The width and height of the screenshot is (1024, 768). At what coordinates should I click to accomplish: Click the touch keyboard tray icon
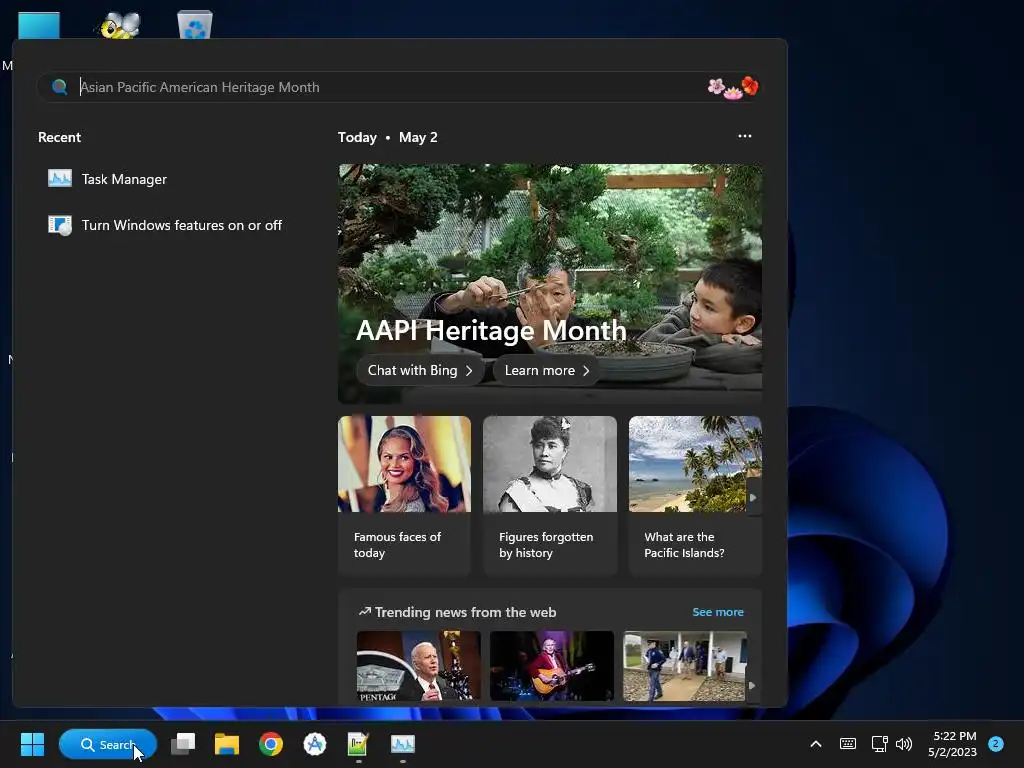pos(848,744)
